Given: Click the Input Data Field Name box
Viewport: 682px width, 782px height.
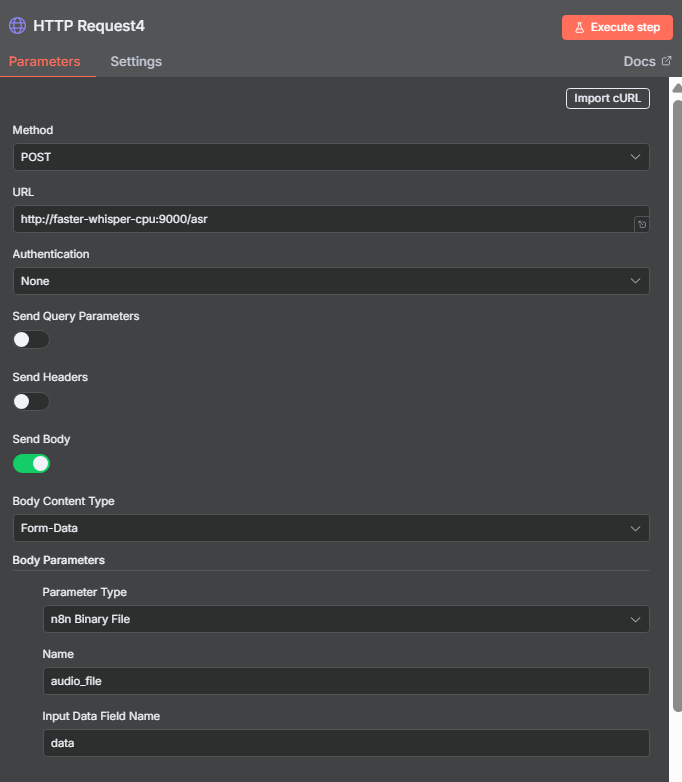Looking at the screenshot, I should 346,743.
